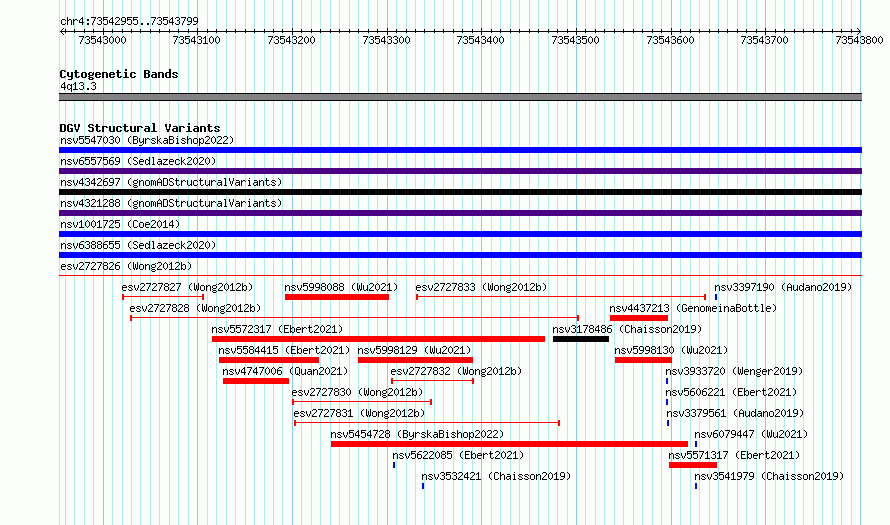Open the esv2727827 (Wong2012b) variant label
The height and width of the screenshot is (525, 890).
click(x=187, y=287)
